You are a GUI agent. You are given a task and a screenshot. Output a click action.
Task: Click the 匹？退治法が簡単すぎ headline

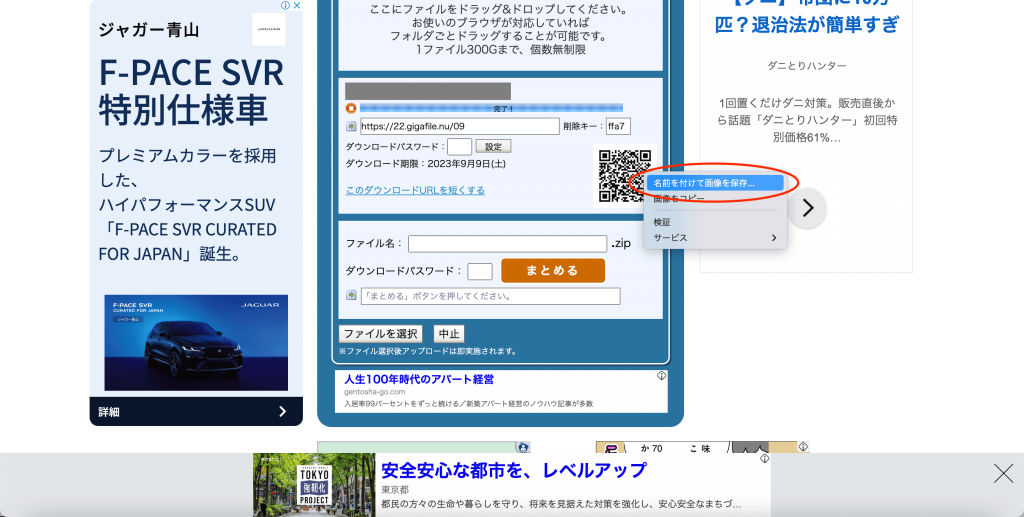(807, 25)
